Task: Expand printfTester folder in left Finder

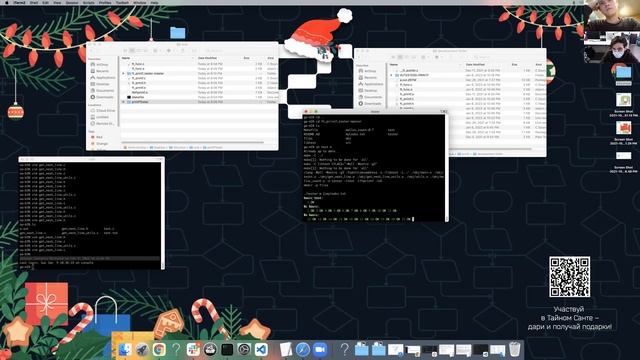Action: (x=124, y=102)
